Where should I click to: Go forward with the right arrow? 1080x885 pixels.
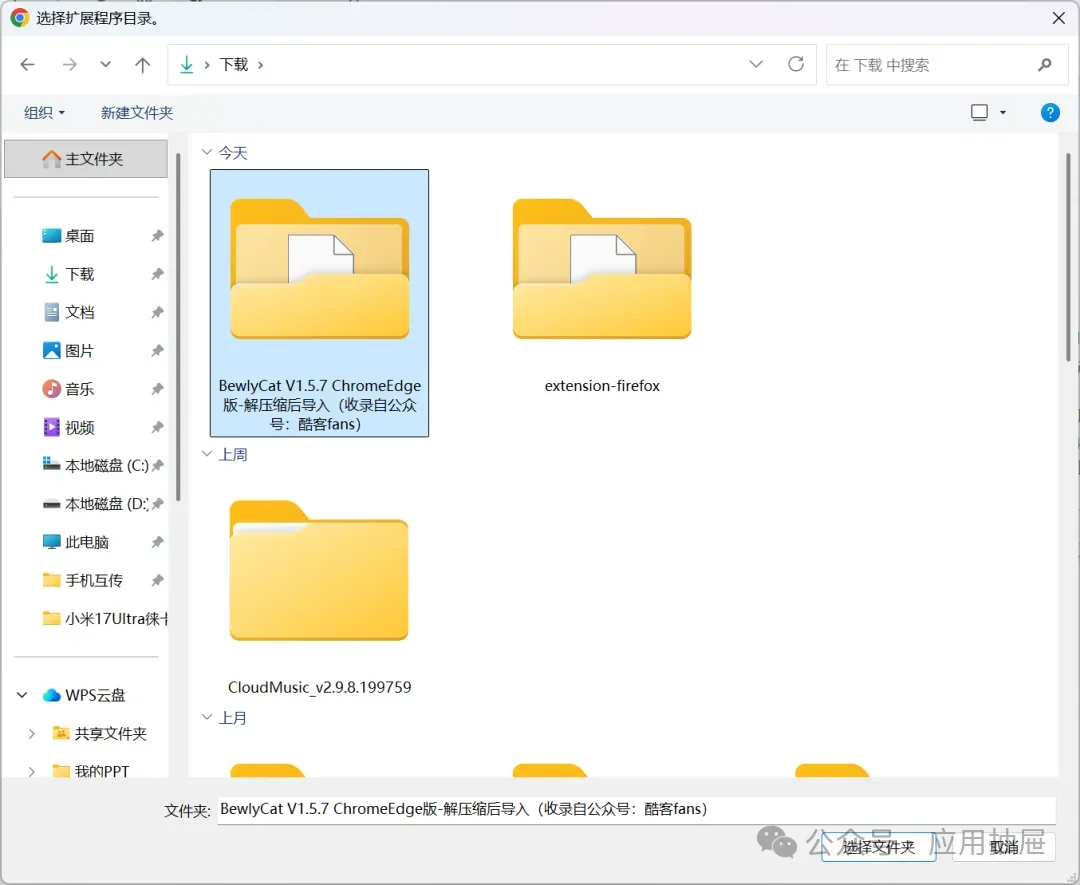(x=70, y=65)
